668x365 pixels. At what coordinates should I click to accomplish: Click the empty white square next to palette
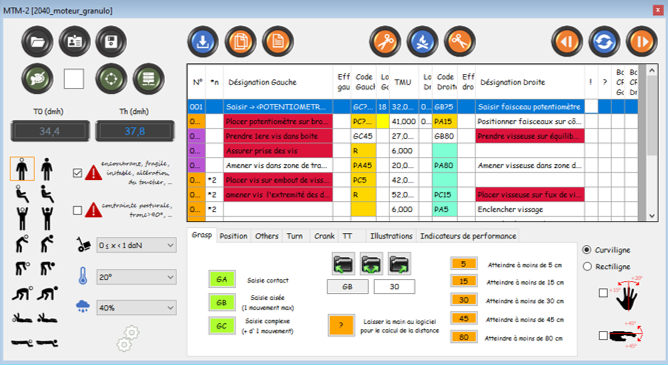point(74,79)
